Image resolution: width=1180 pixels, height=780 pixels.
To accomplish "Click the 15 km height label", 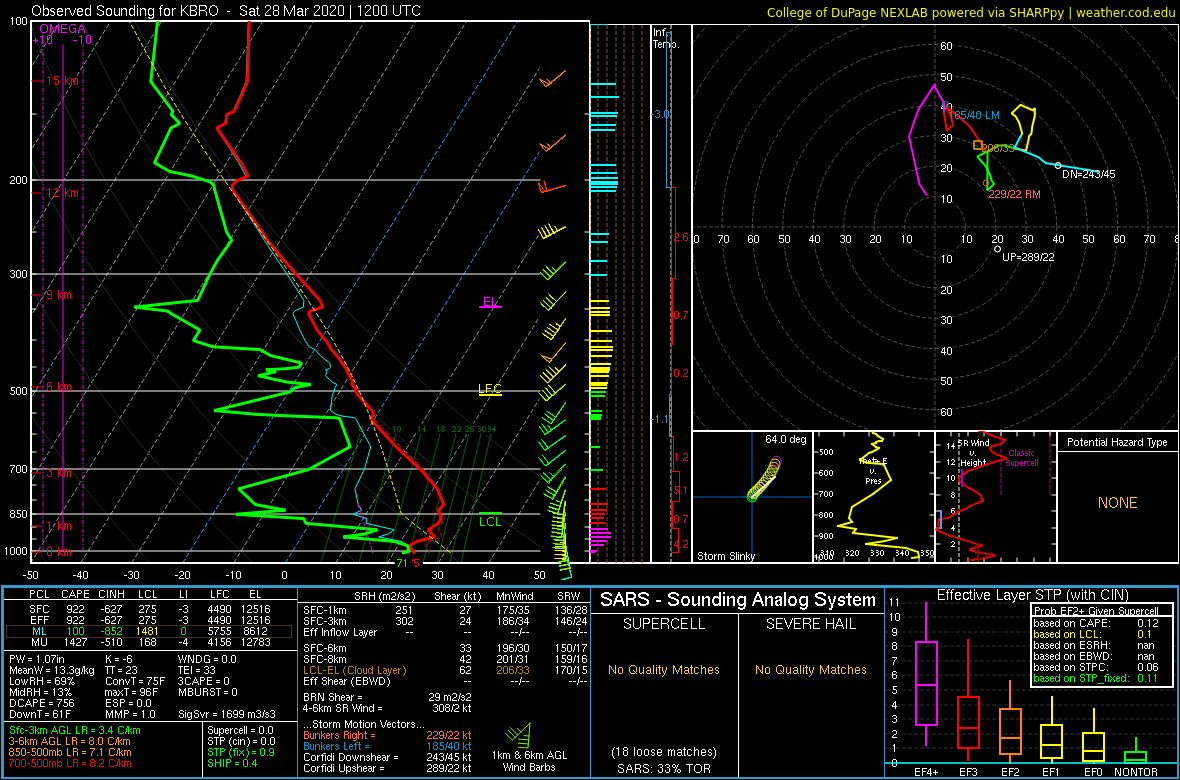I will [x=62, y=81].
